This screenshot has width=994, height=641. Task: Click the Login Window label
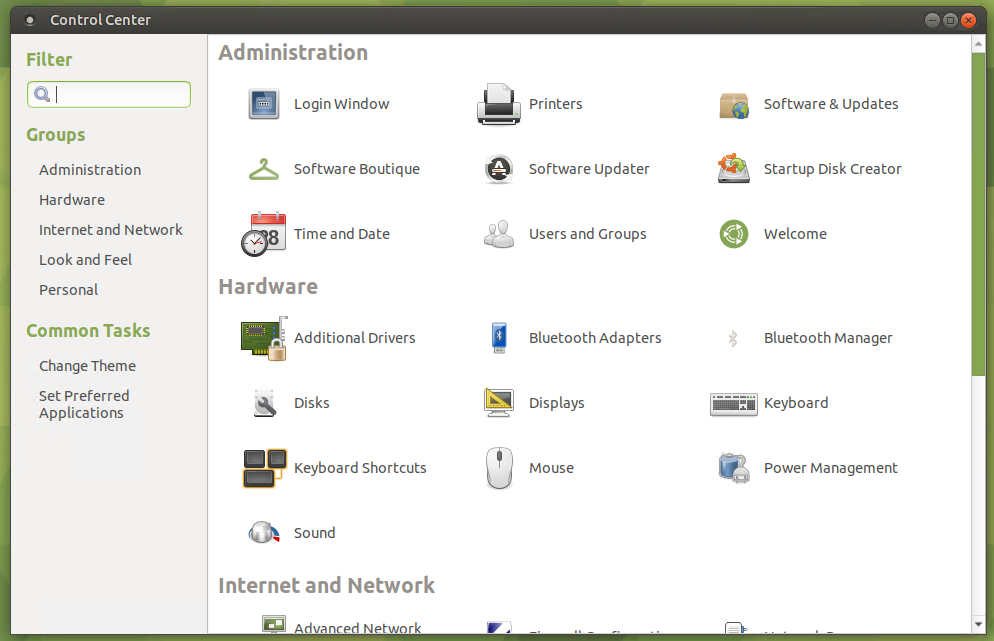(x=342, y=104)
